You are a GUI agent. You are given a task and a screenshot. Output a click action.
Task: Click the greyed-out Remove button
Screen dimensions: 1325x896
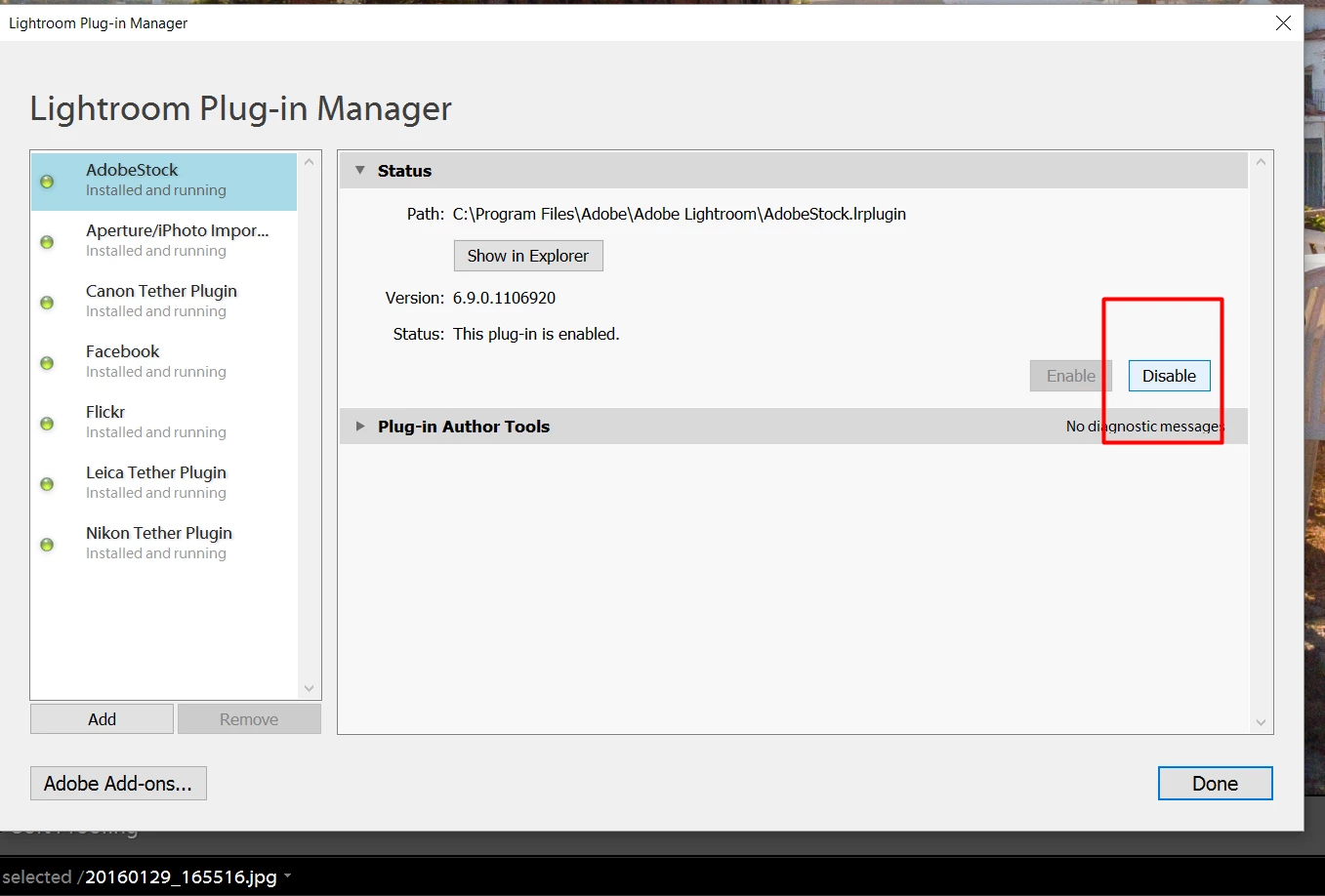[249, 719]
